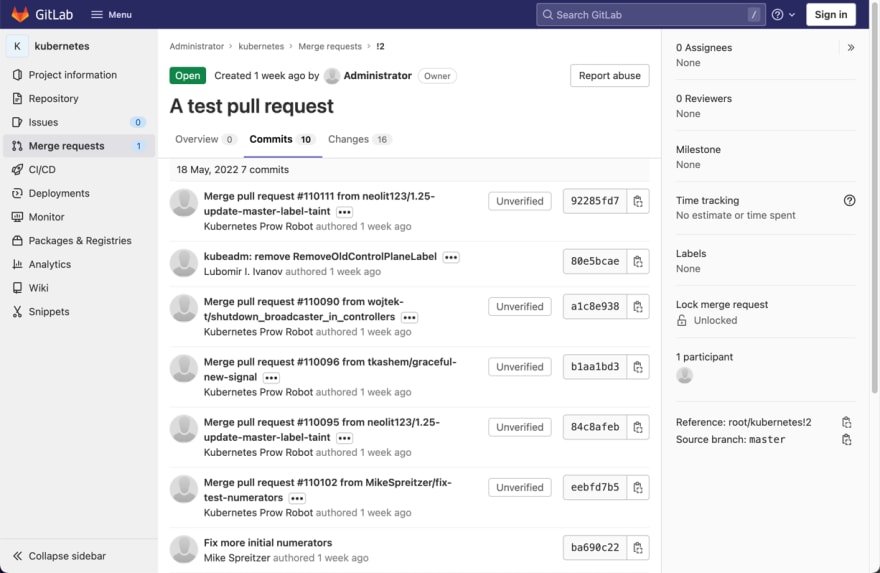Screen dimensions: 880x573
Task: Expand description of pull request #110095 commit
Action: 345,438
